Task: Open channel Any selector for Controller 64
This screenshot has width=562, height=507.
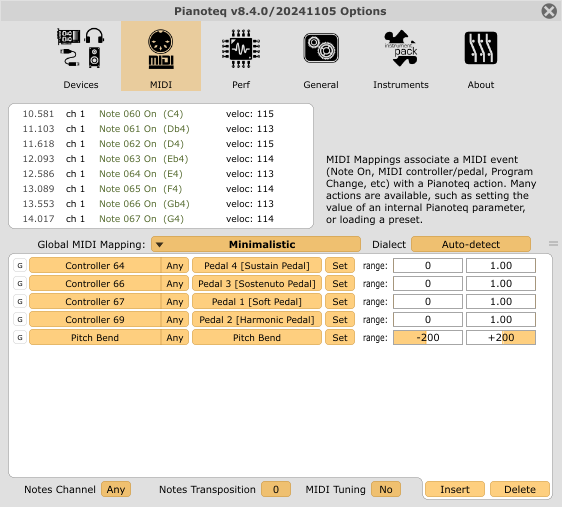Action: [175, 266]
